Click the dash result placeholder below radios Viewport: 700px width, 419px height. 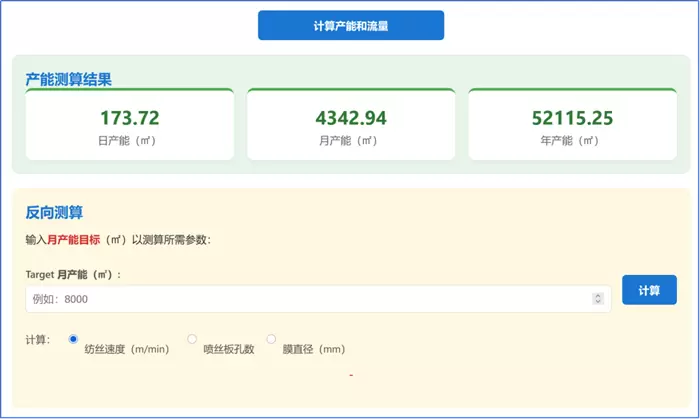point(351,375)
